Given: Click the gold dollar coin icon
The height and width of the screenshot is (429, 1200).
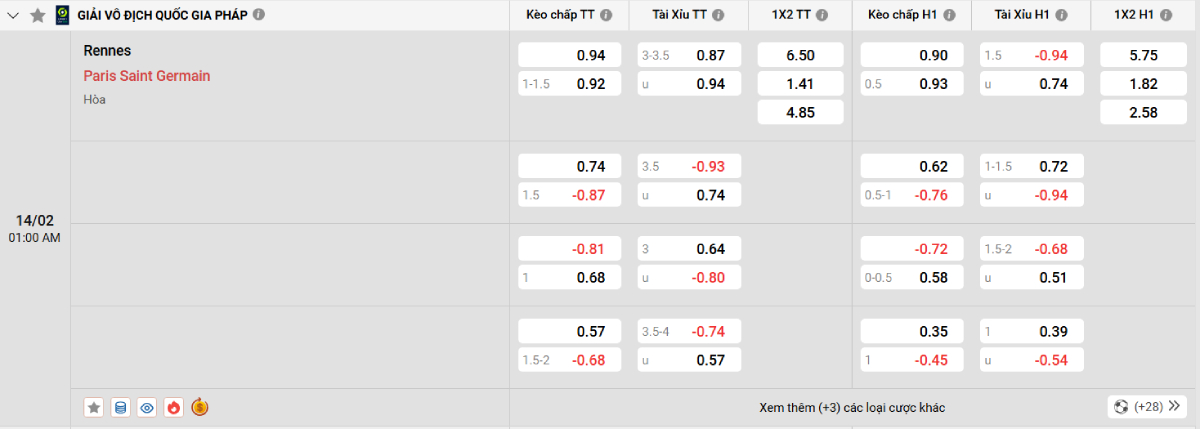Looking at the screenshot, I should 200,407.
